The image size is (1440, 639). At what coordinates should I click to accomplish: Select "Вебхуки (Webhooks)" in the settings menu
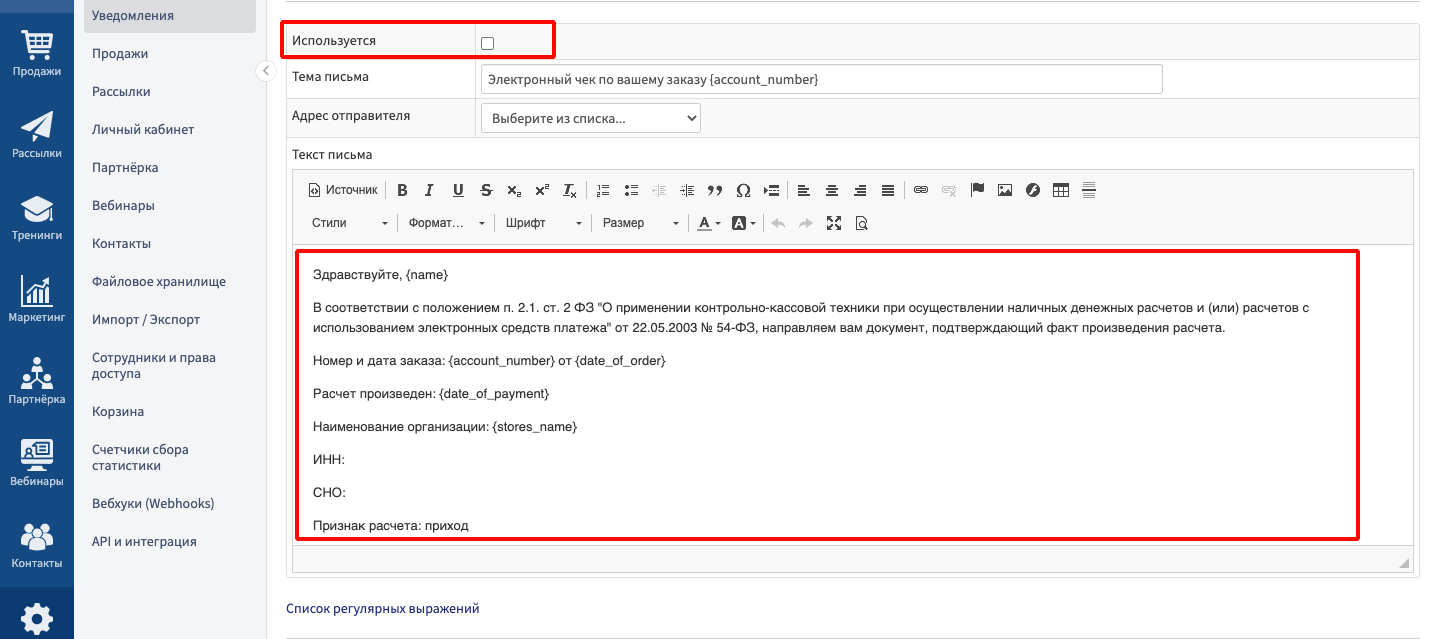(153, 503)
